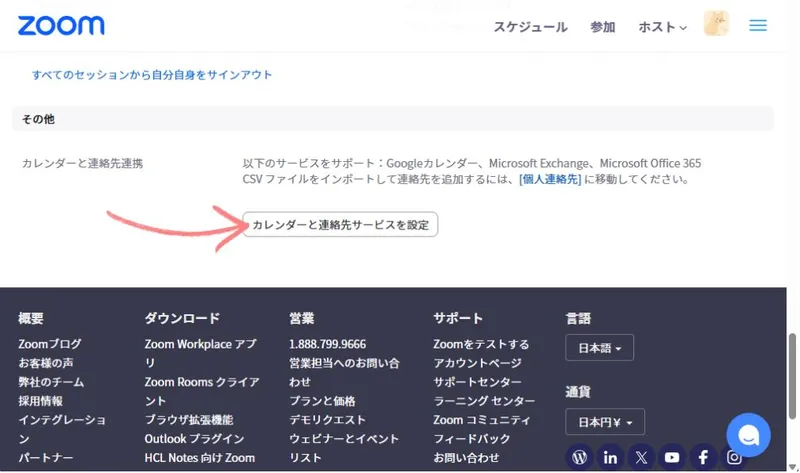The image size is (800, 473).
Task: Follow the 個人連絡先 link
Action: pos(550,179)
